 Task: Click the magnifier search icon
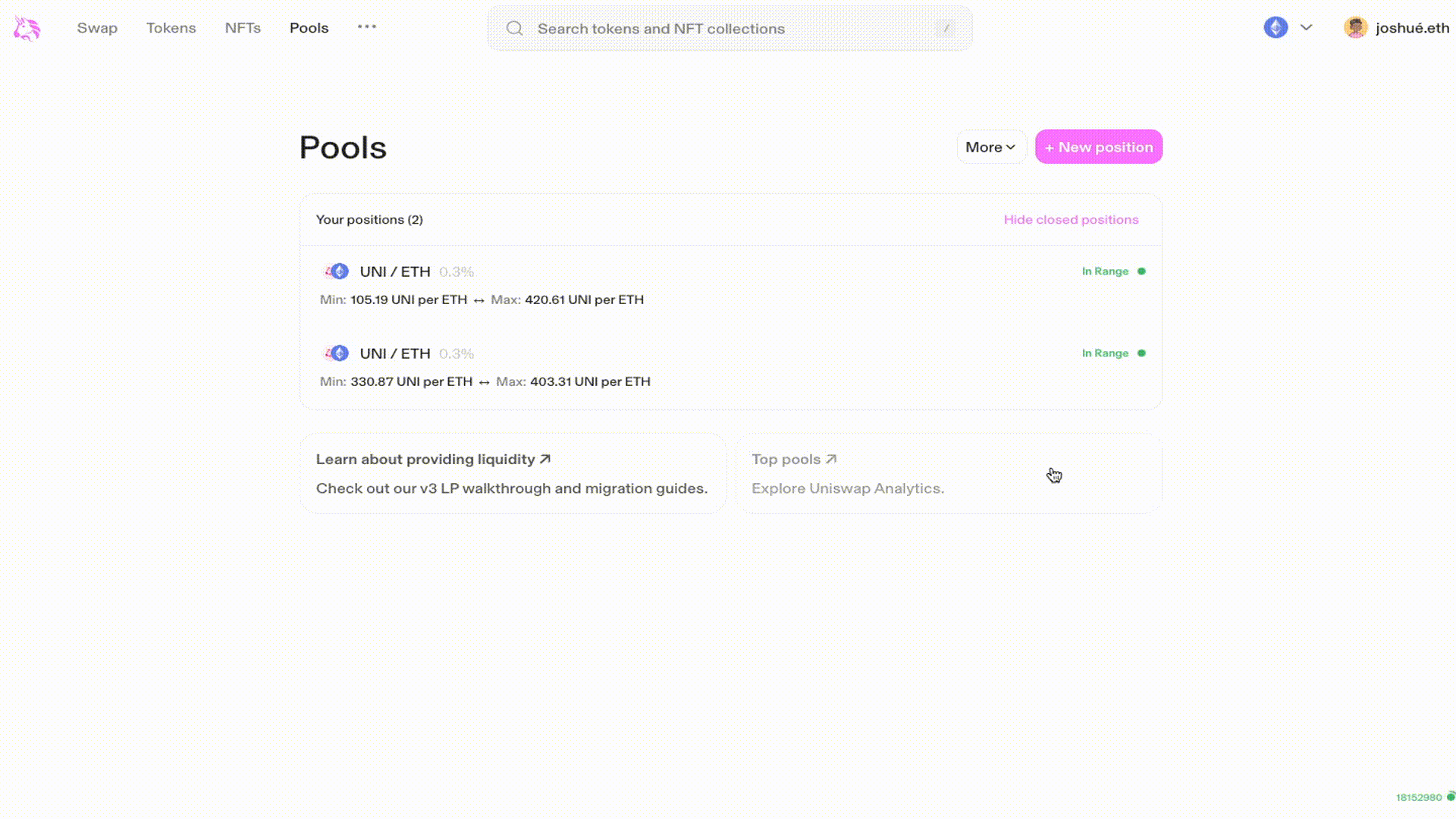pos(515,29)
